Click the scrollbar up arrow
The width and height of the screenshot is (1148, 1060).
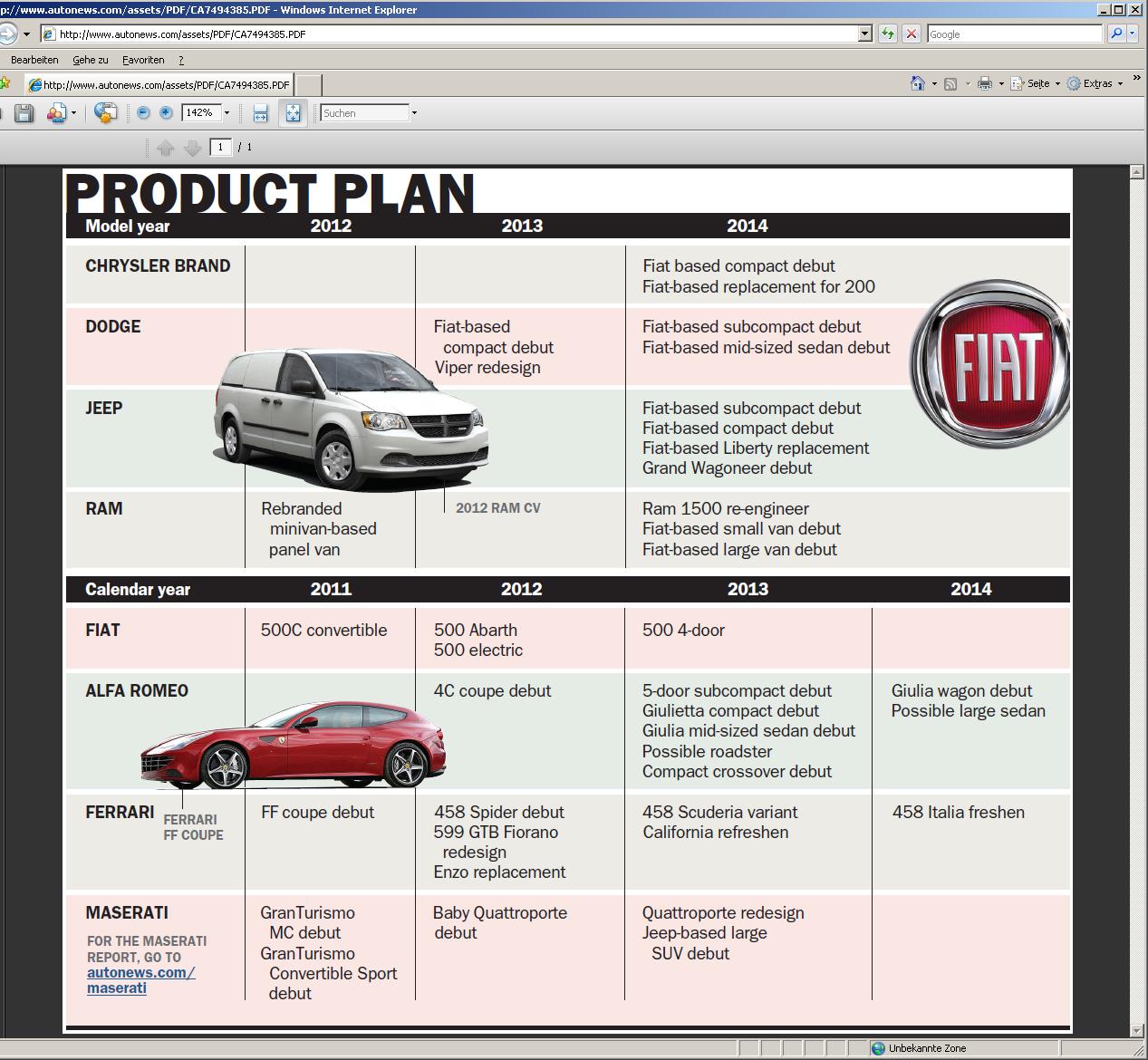click(1137, 171)
